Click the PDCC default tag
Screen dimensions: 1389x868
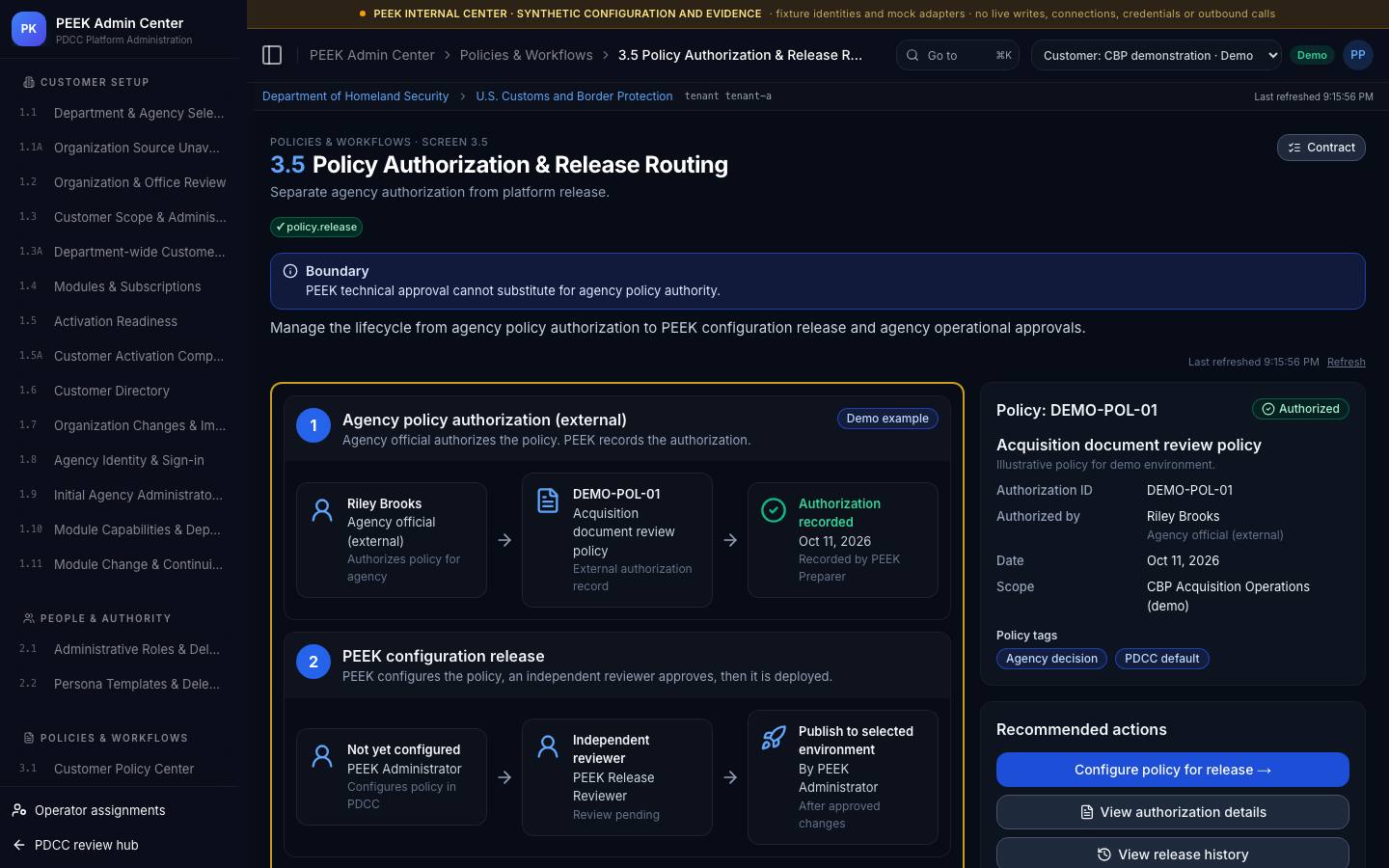[x=1161, y=659]
